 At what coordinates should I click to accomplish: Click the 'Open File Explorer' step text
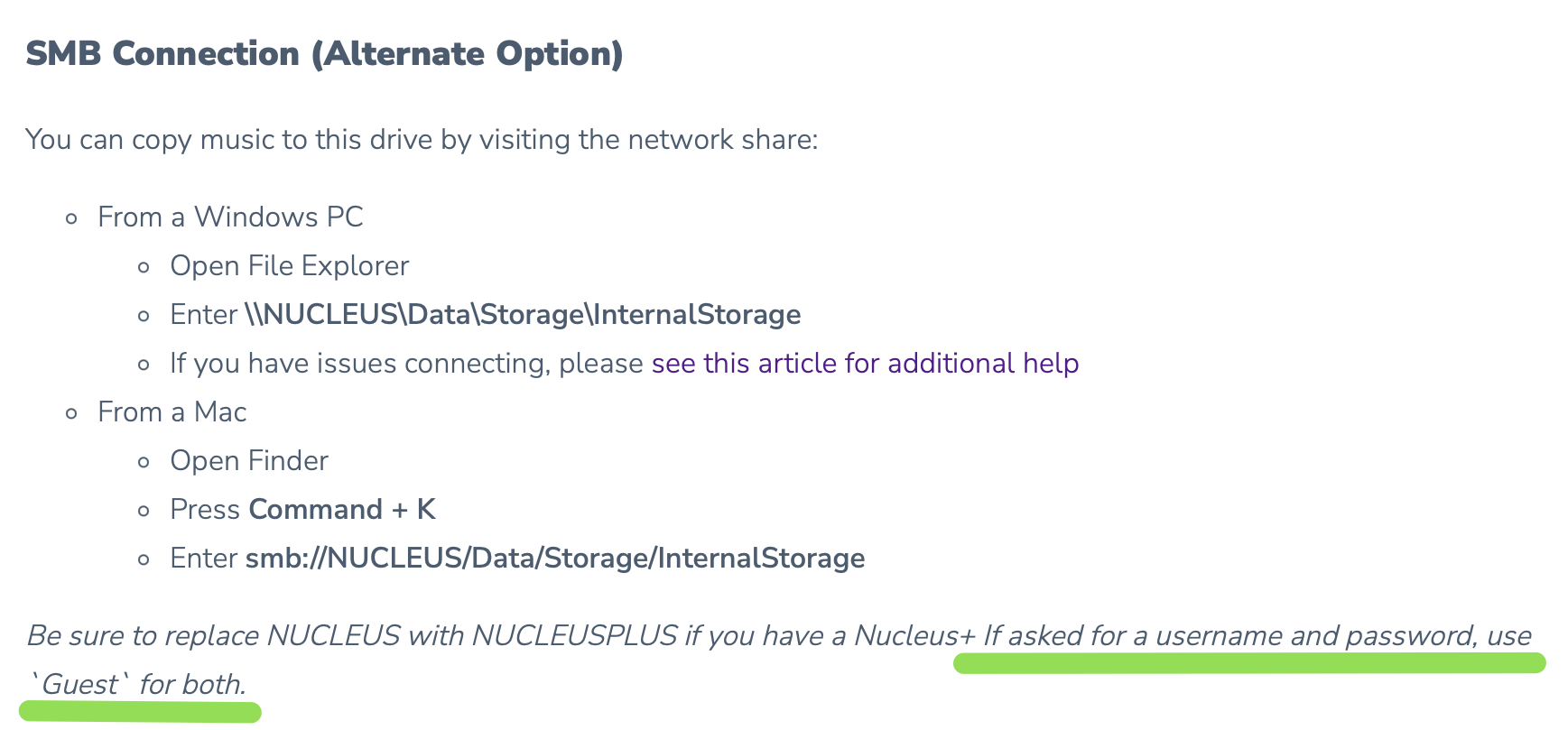pos(289,266)
